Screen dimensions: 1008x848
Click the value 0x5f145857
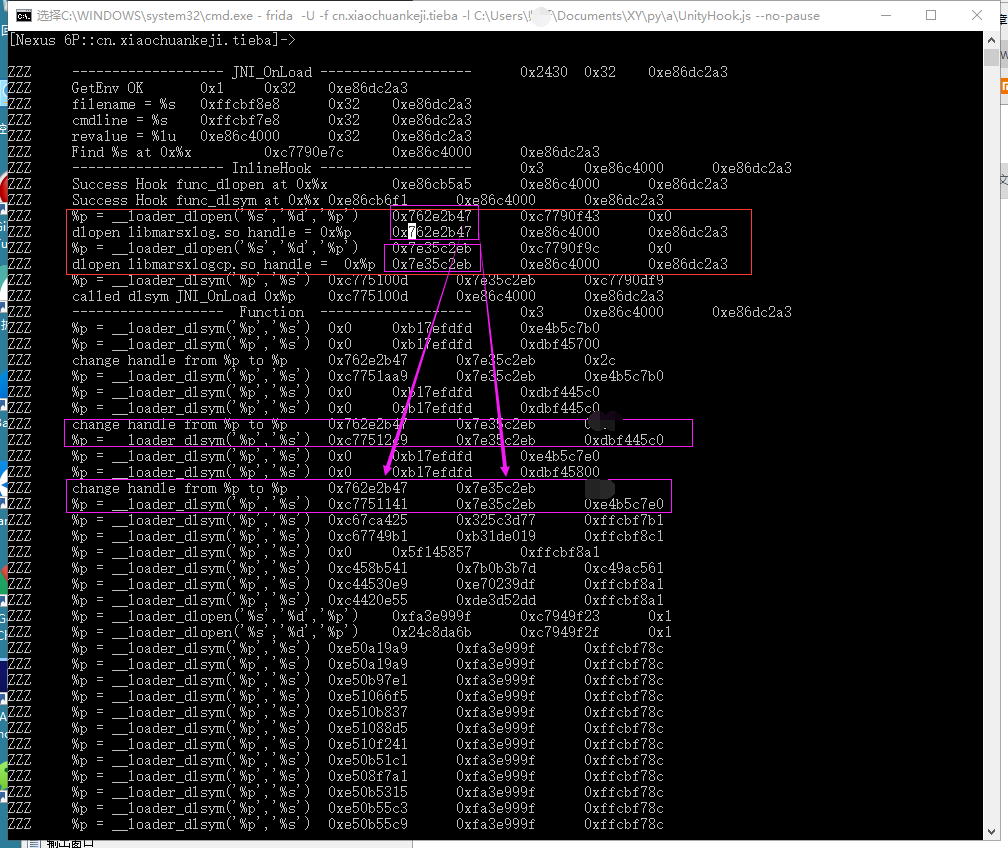[x=431, y=552]
